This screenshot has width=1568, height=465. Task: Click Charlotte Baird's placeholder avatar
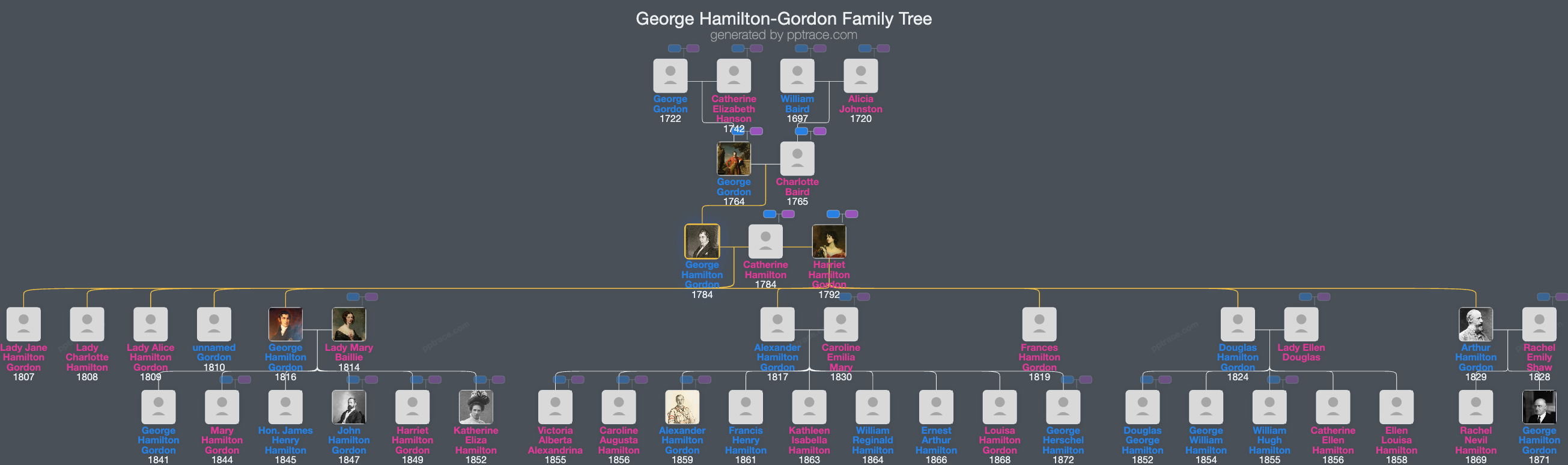(x=797, y=158)
